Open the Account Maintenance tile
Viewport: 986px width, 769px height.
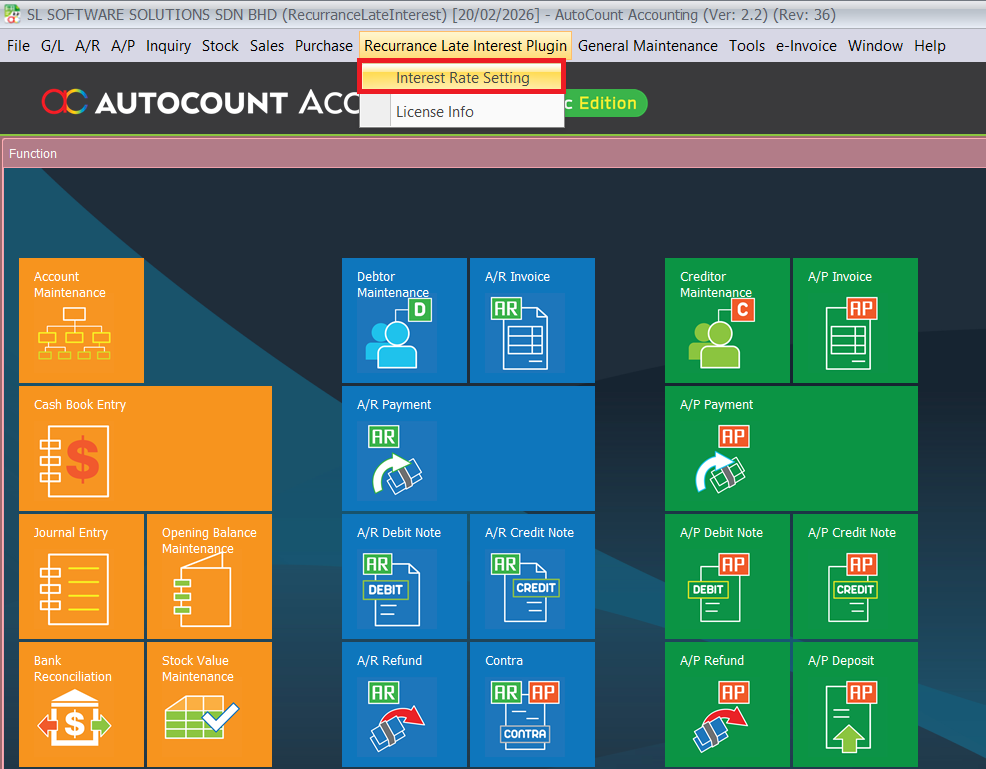pos(81,320)
